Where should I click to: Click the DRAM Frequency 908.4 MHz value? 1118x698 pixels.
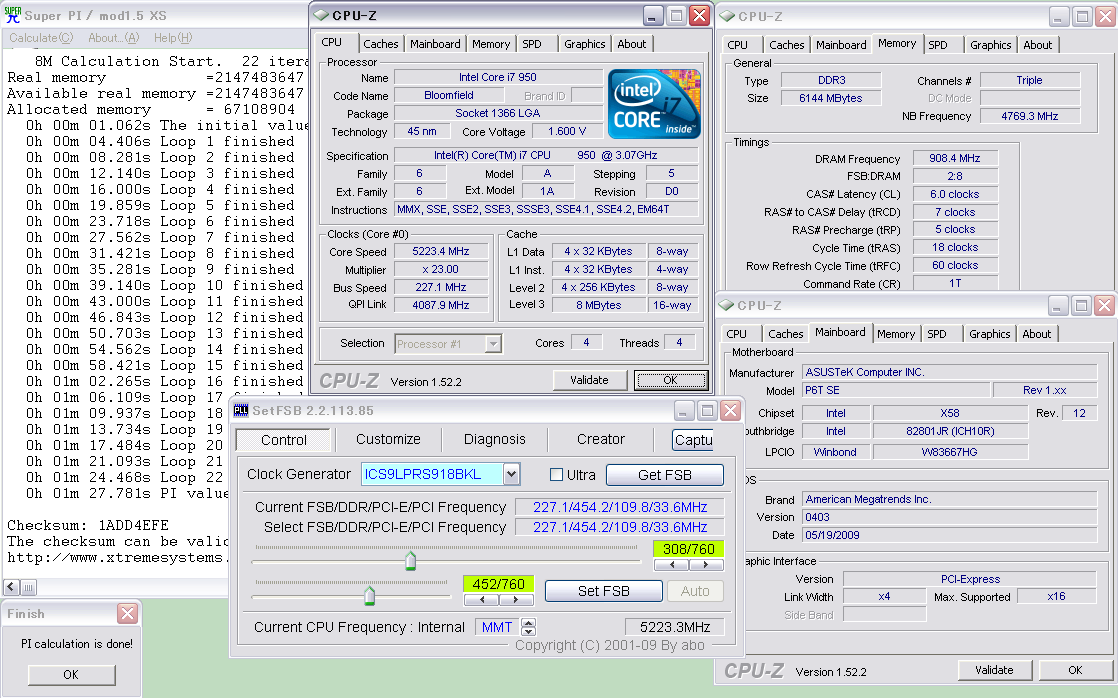[x=955, y=158]
